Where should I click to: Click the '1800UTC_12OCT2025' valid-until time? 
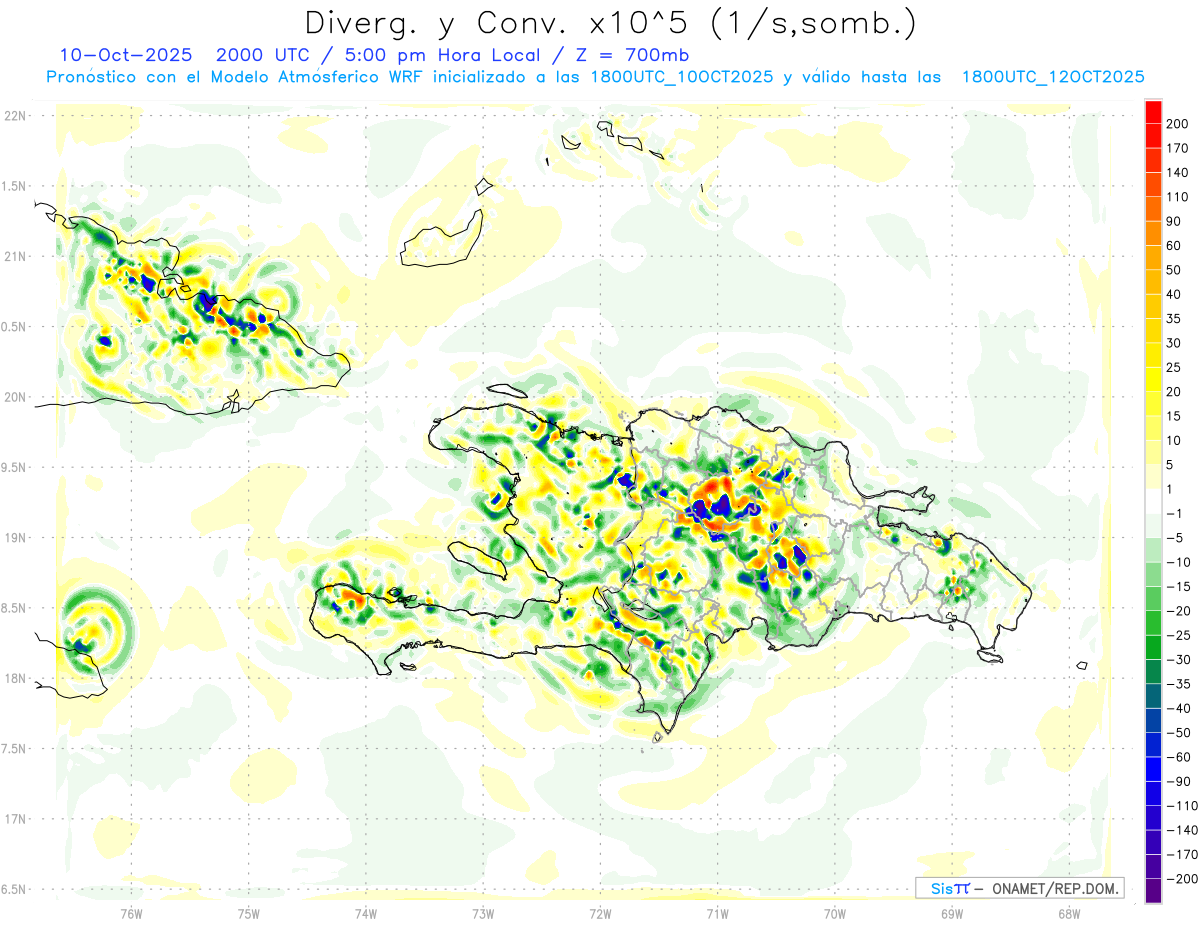(1053, 77)
